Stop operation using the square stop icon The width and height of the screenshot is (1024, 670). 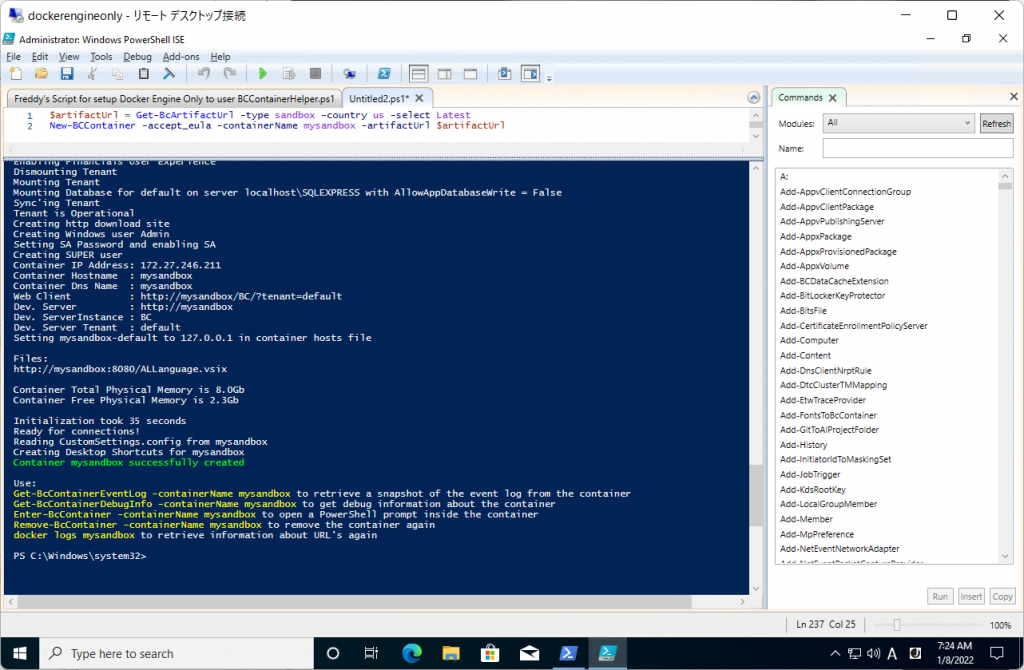(x=315, y=74)
